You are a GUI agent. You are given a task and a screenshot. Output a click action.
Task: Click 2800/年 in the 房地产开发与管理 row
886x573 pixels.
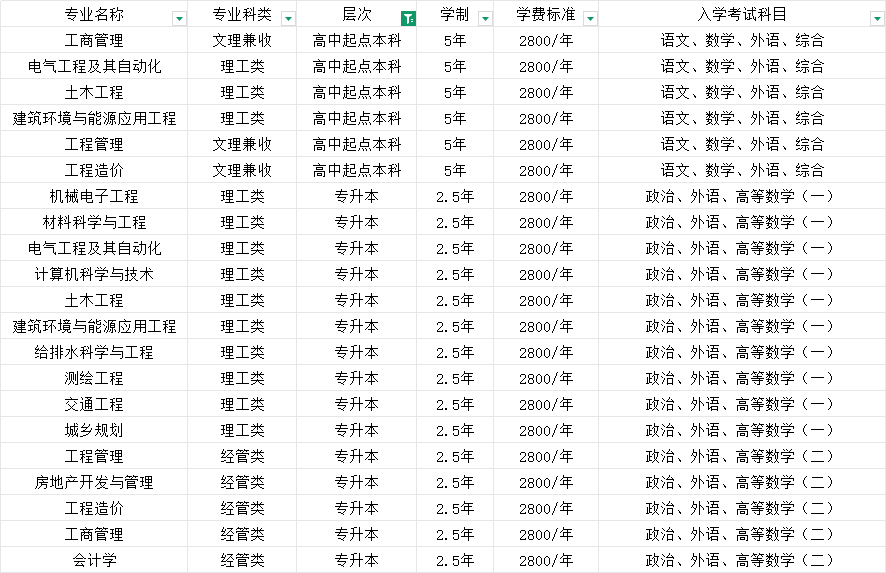tap(546, 482)
